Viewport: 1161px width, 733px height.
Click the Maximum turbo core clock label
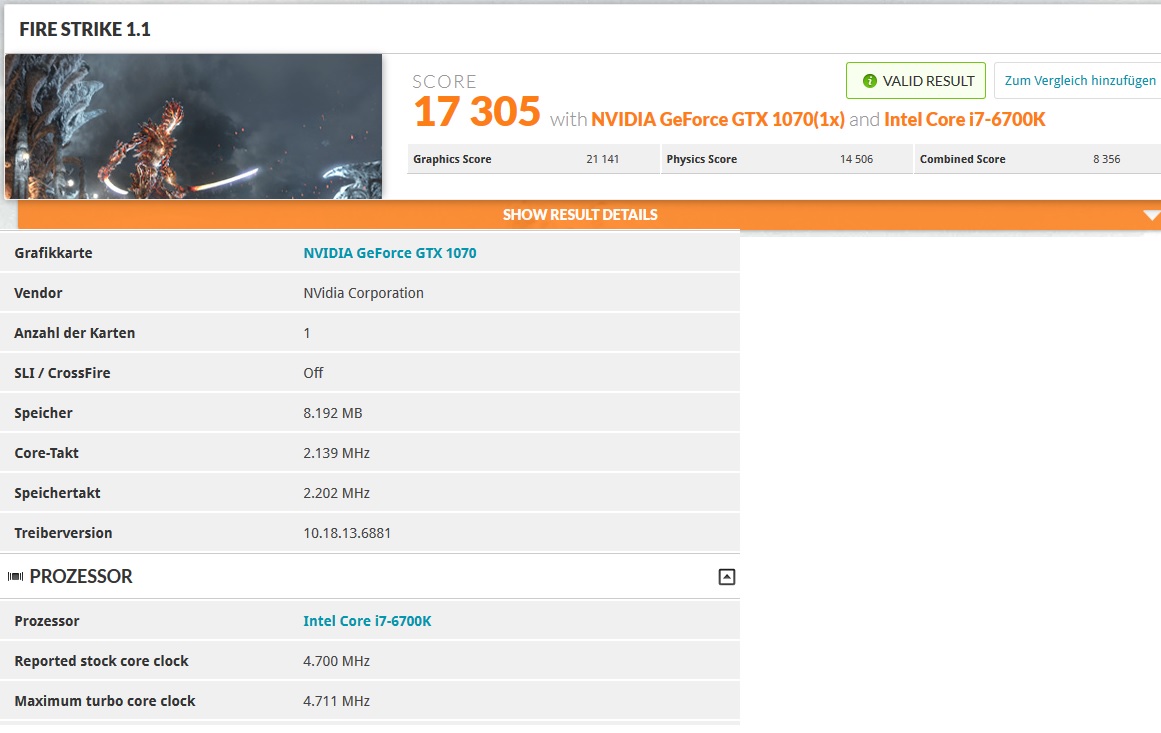[x=104, y=701]
